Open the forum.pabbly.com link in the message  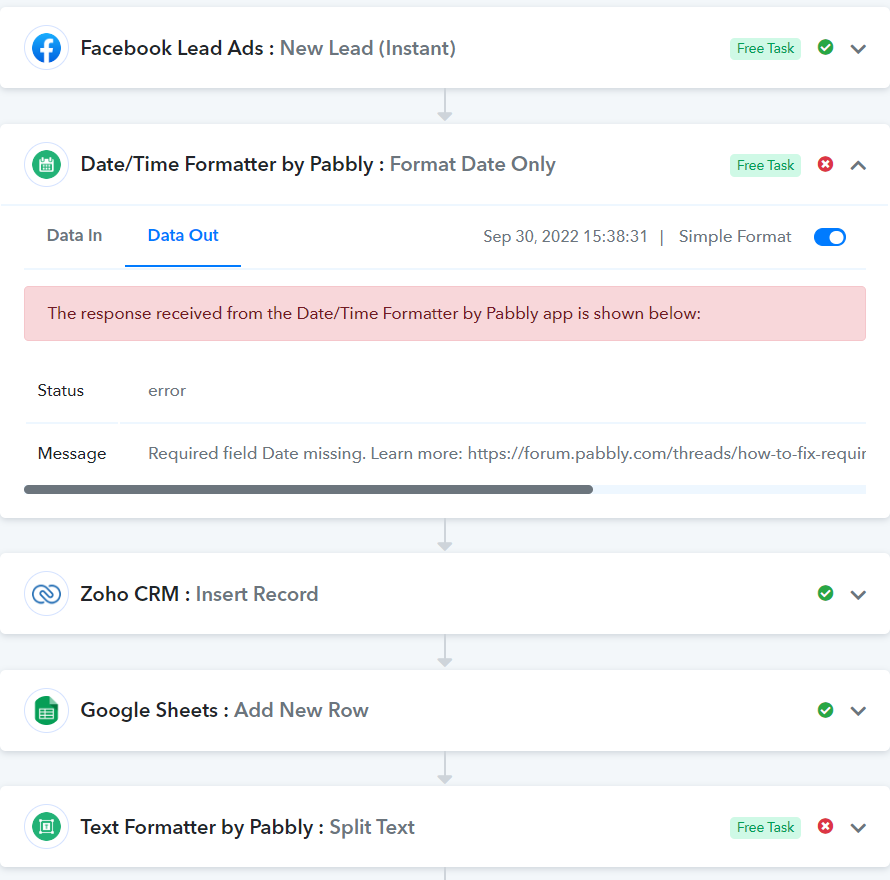666,453
